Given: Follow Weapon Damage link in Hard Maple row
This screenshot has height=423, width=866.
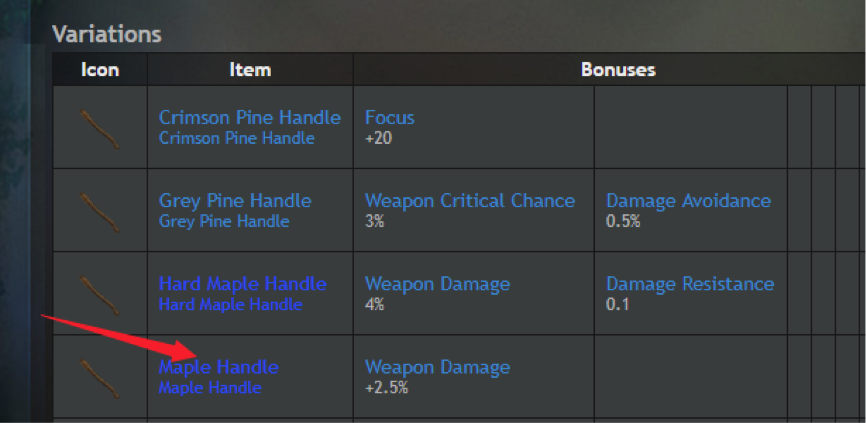Looking at the screenshot, I should tap(437, 284).
